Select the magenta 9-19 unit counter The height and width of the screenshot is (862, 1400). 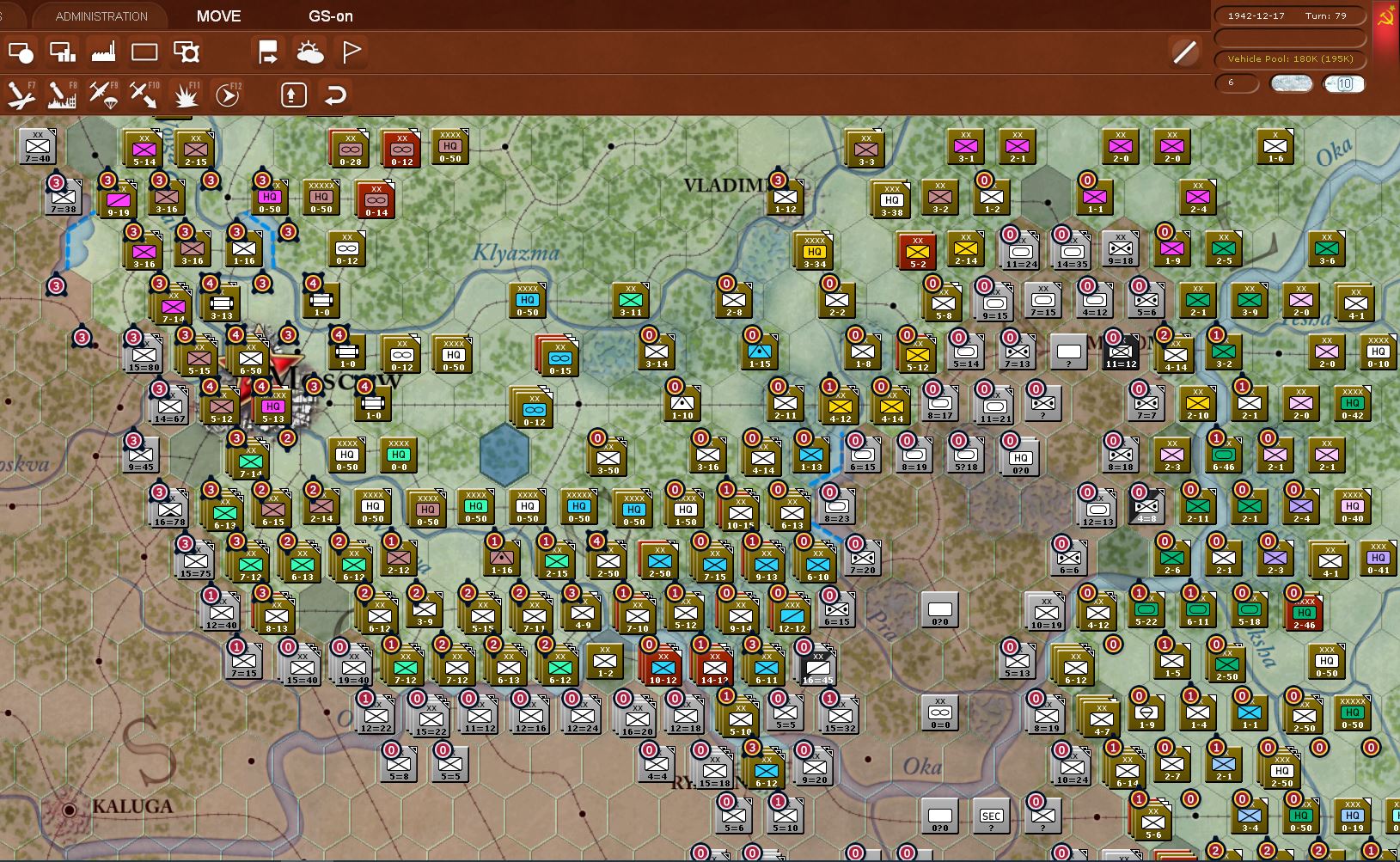119,200
